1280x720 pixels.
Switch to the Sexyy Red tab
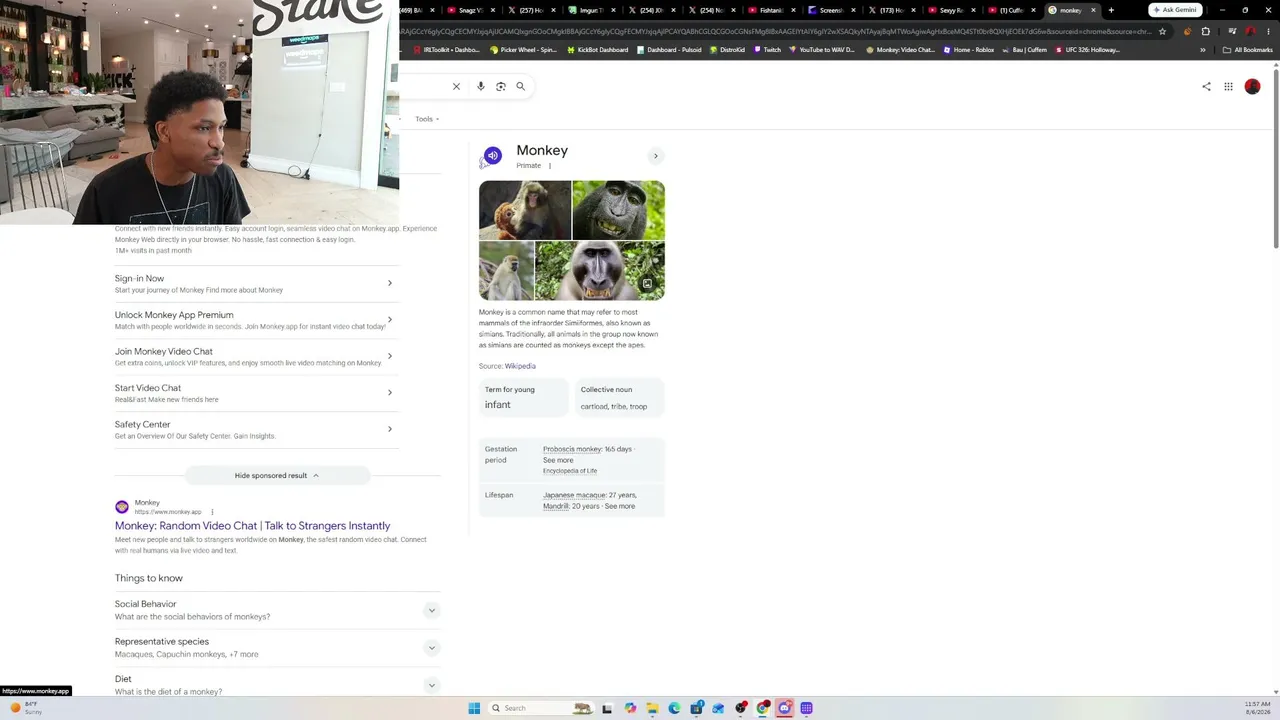[x=951, y=10]
